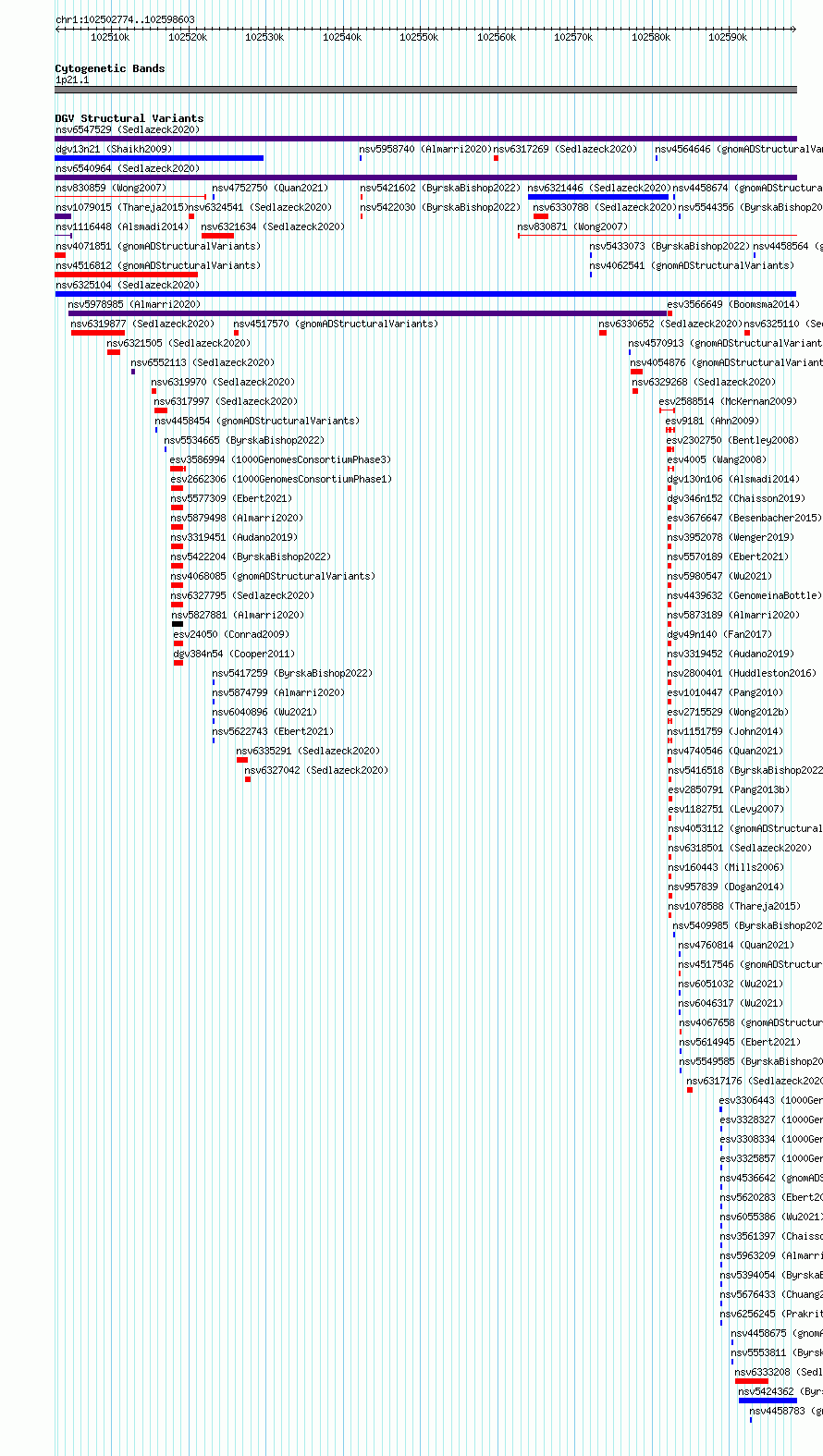823x1456 pixels.
Task: Open the esv9181 (Ahn2009) label
Action: (x=712, y=421)
